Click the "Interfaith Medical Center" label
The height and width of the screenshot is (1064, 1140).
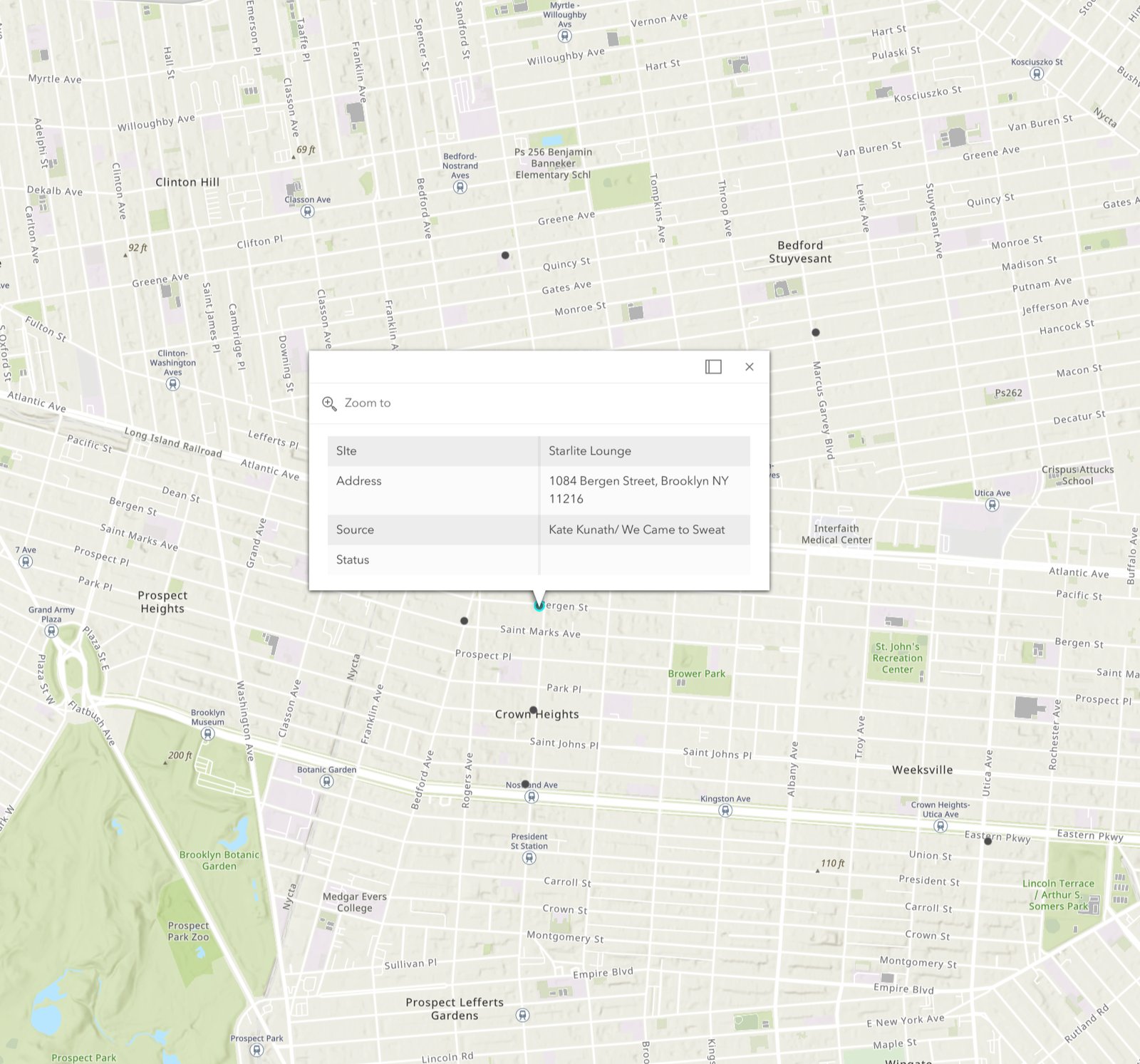tap(836, 534)
